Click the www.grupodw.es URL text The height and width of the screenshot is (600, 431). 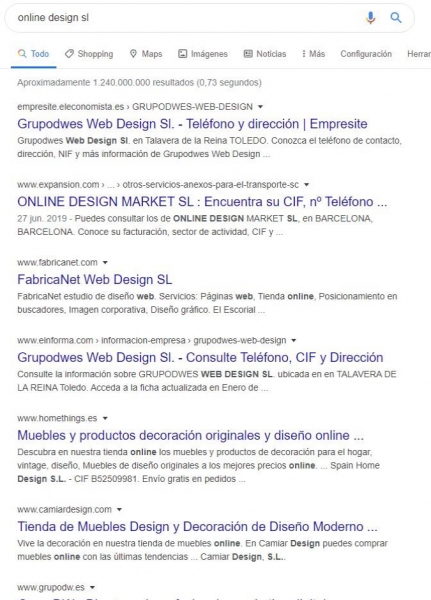(51, 587)
